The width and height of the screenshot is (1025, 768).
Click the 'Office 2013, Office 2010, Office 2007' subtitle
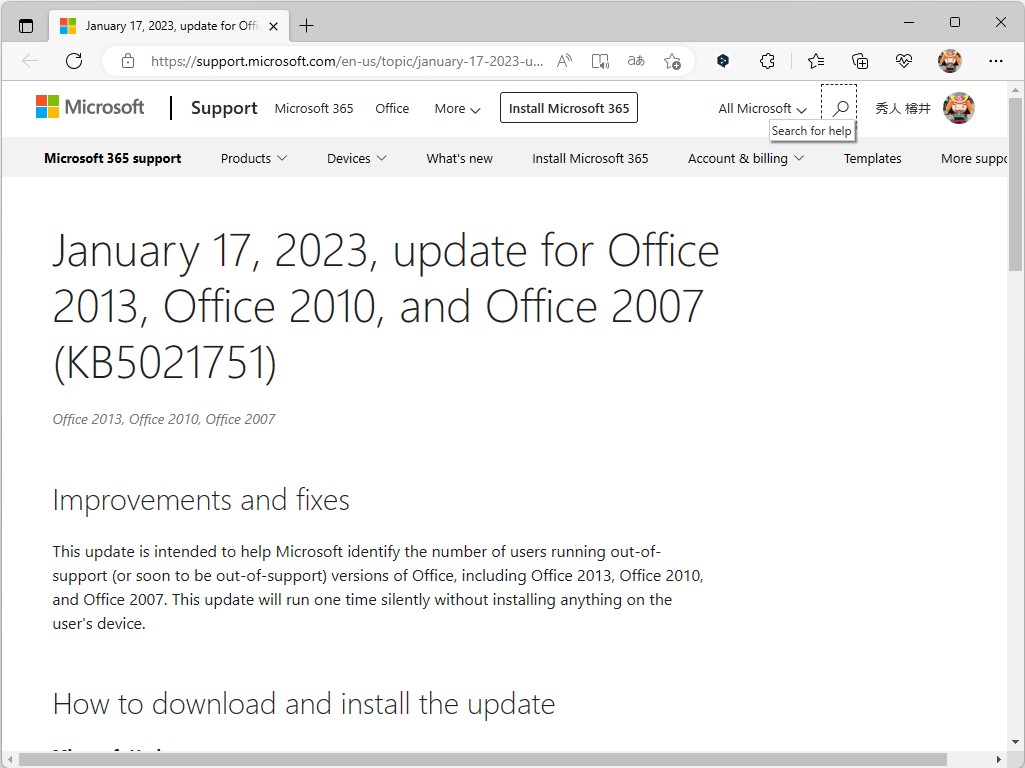(163, 419)
